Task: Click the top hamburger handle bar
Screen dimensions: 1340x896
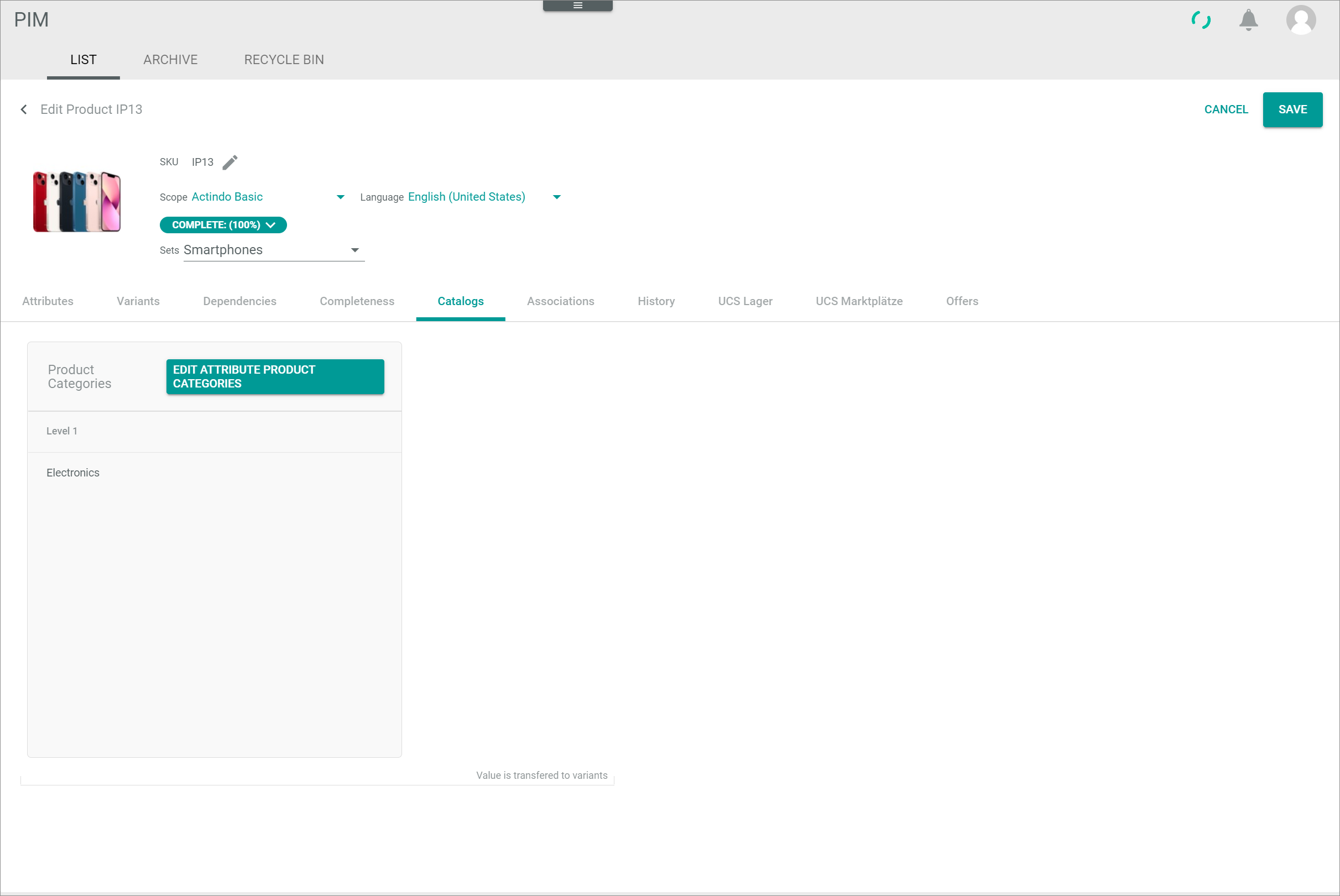Action: tap(577, 6)
